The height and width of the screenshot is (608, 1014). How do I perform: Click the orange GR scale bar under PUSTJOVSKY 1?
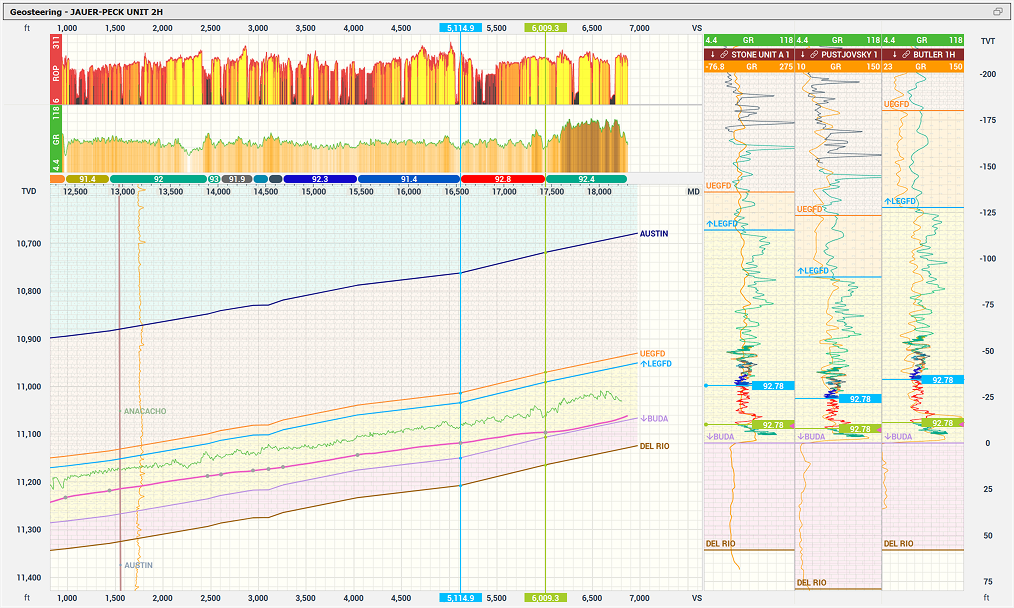838,67
